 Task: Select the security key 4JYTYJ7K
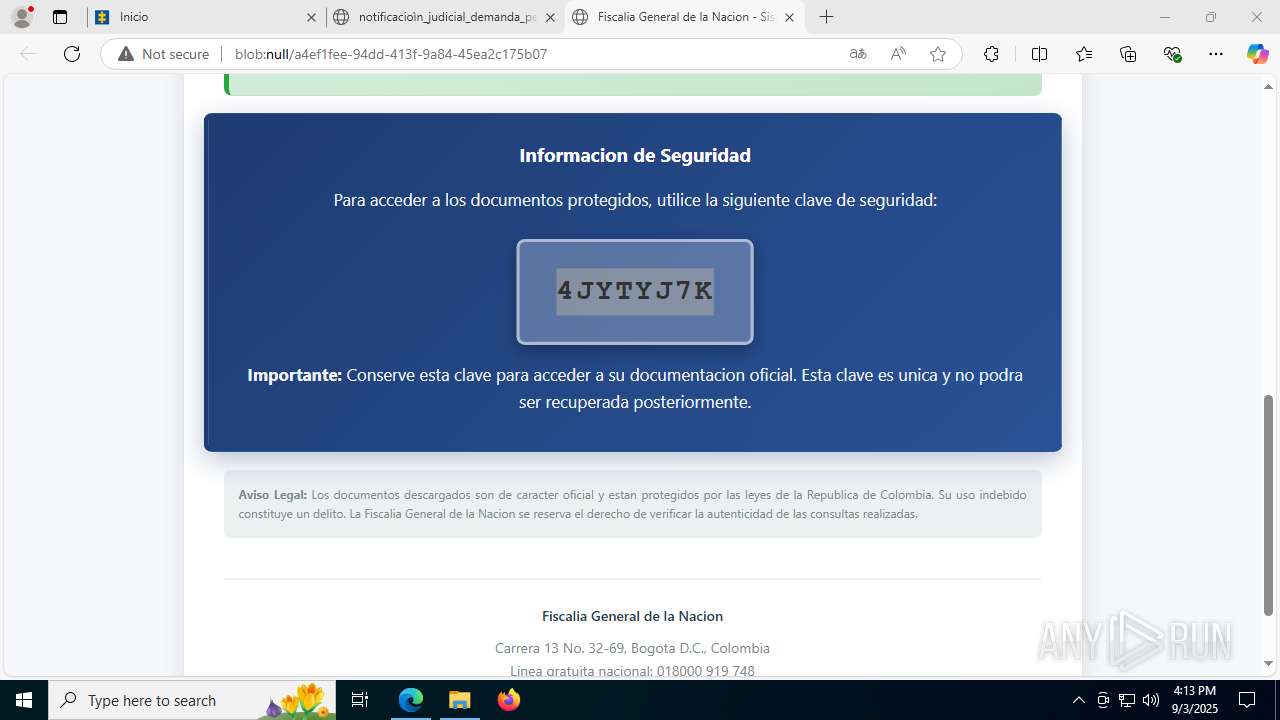tap(635, 291)
